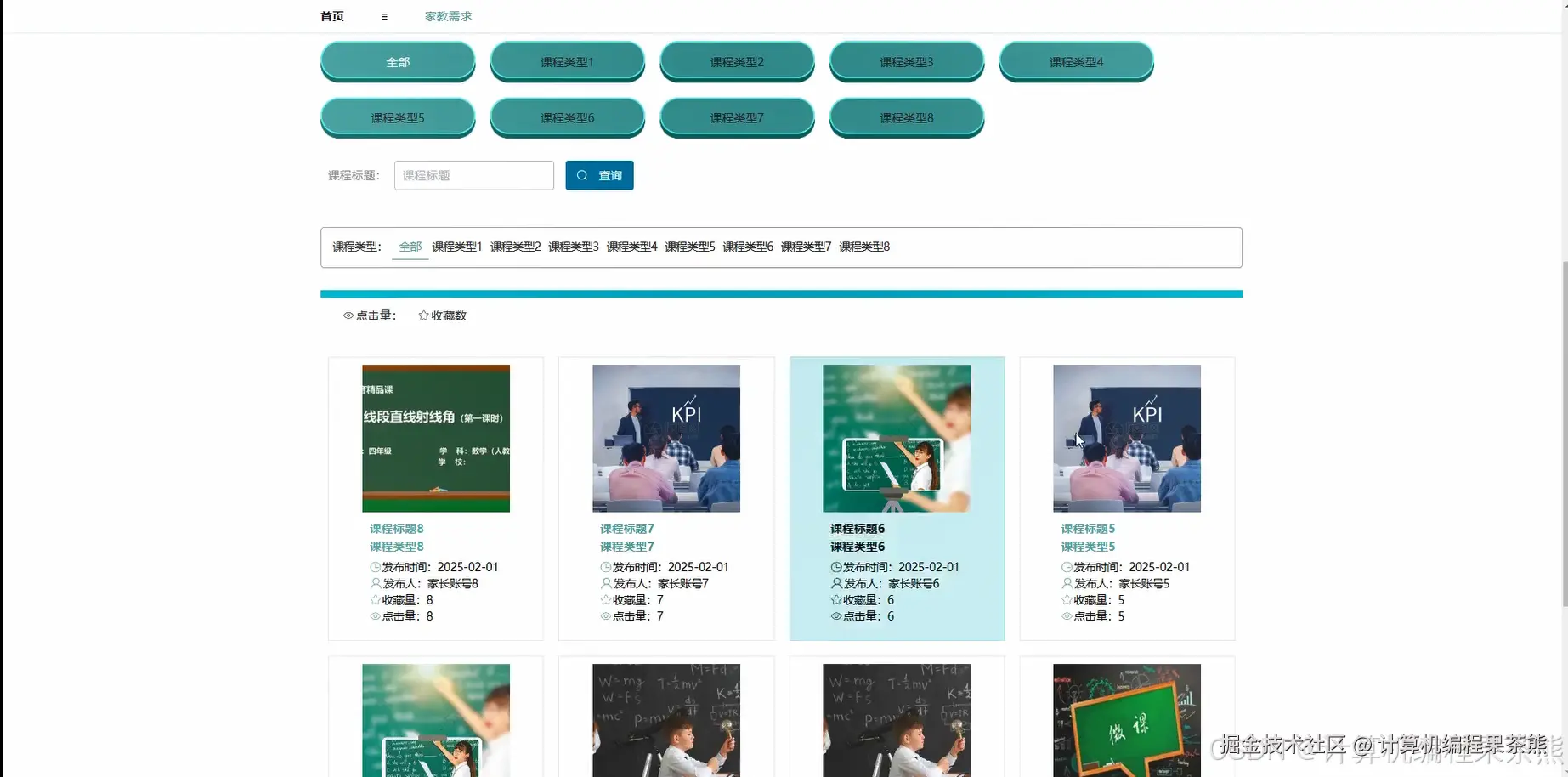Open the 首页 menu item

(331, 15)
